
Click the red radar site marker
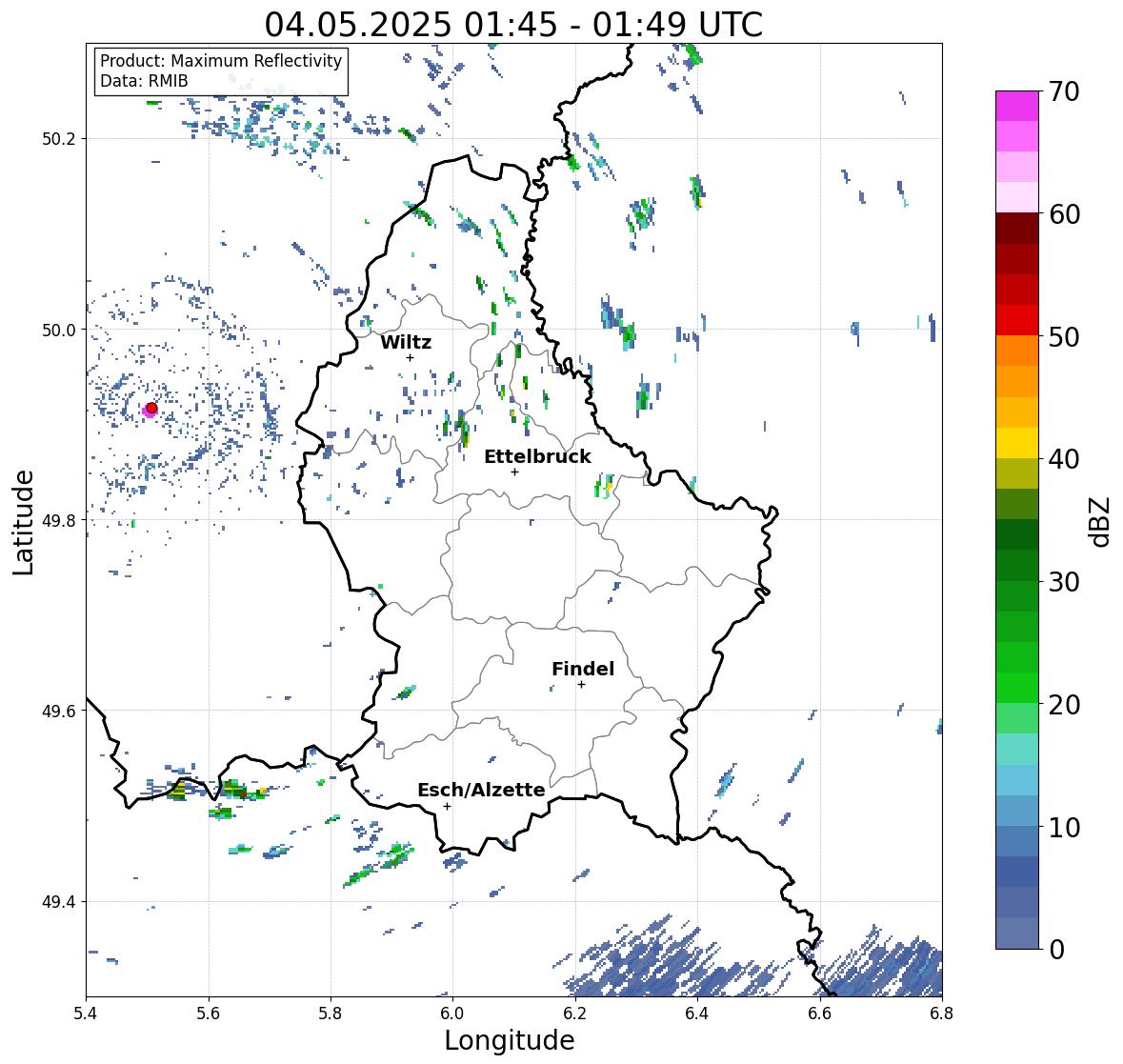tap(151, 408)
